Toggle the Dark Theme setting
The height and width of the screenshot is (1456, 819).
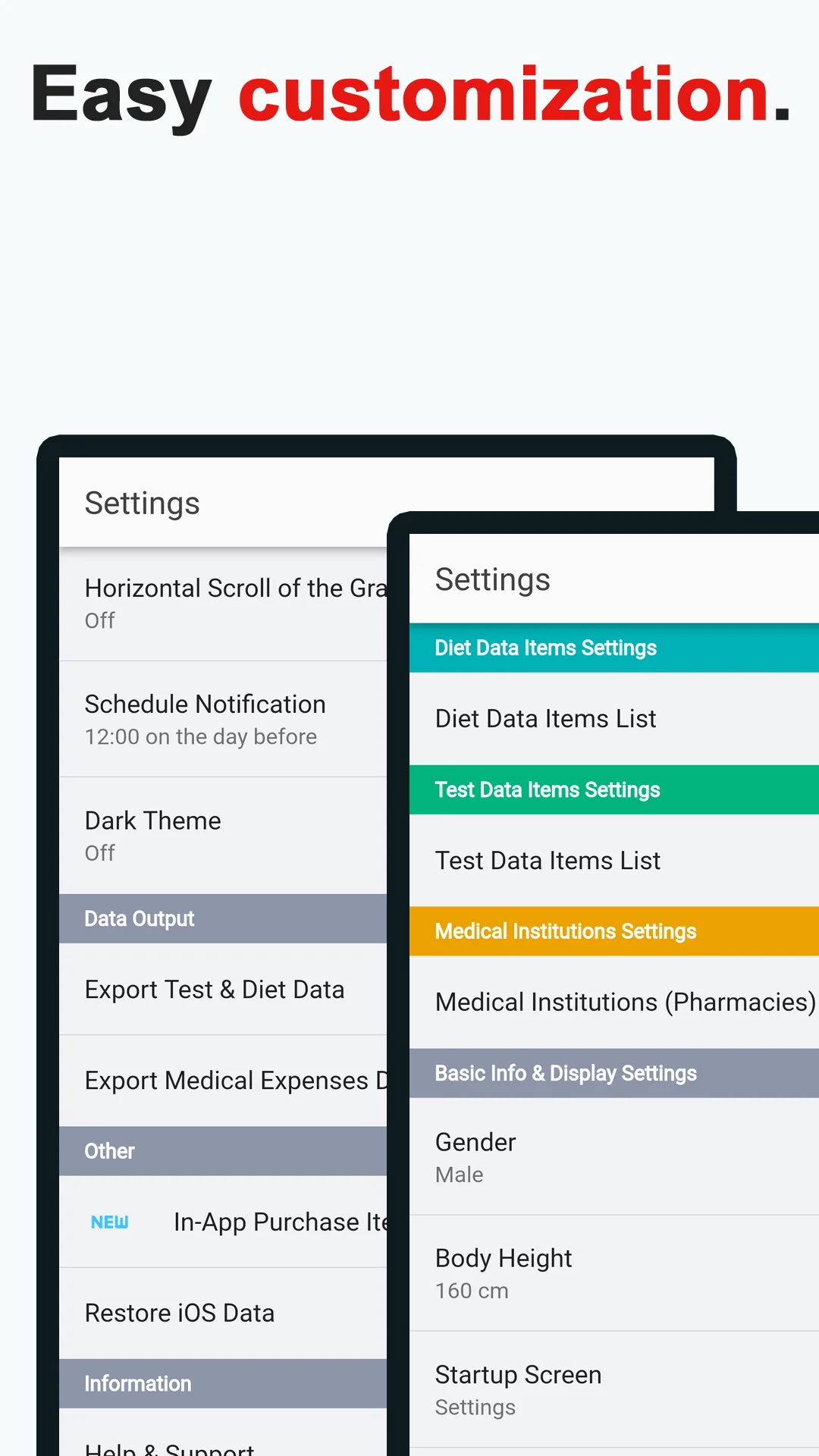pos(223,836)
